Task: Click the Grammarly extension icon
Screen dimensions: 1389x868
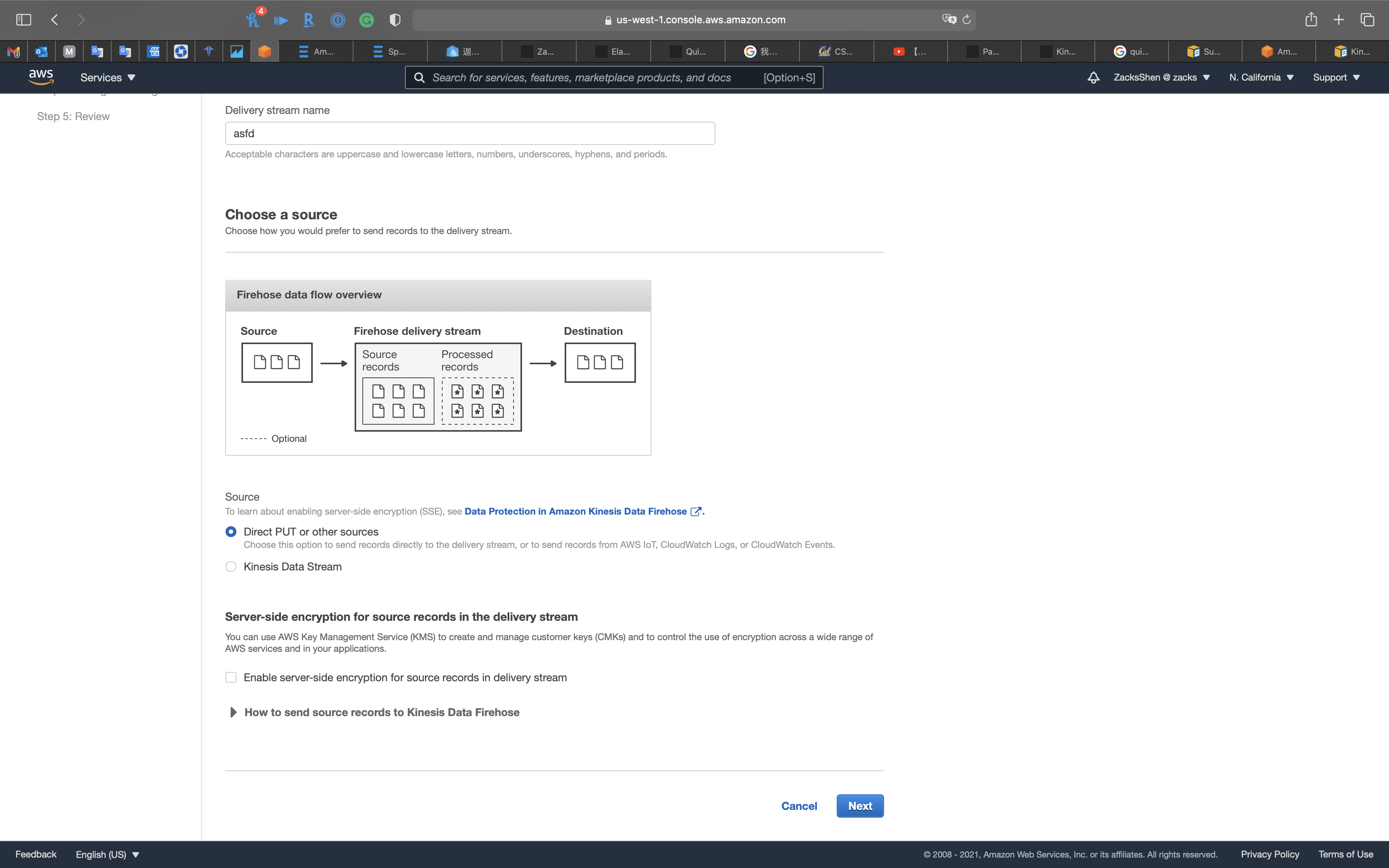Action: [366, 21]
